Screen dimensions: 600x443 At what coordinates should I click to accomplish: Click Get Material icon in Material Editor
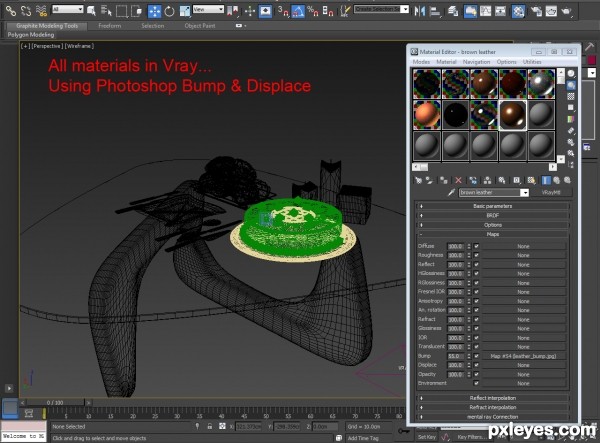[x=418, y=180]
